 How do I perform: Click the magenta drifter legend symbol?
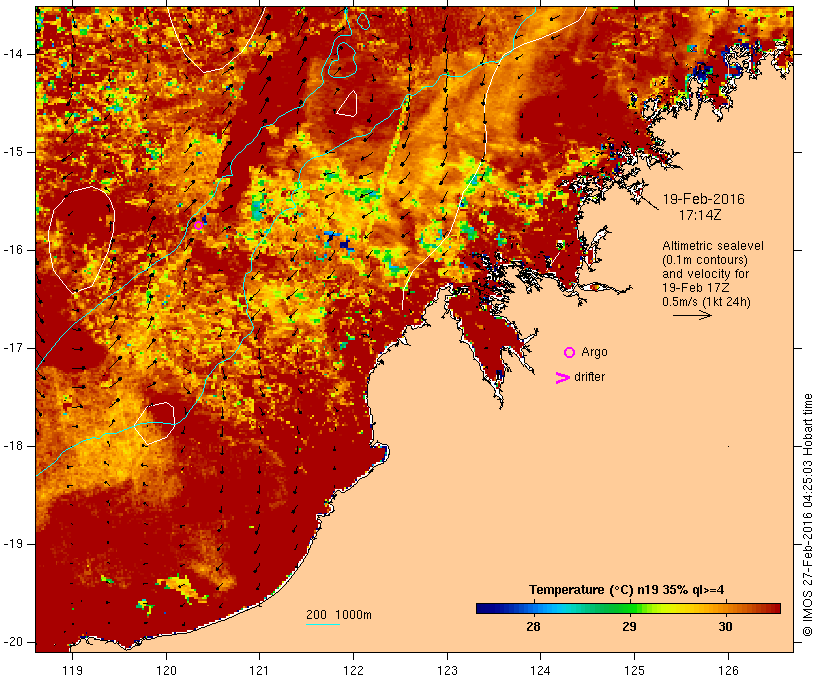click(x=563, y=378)
